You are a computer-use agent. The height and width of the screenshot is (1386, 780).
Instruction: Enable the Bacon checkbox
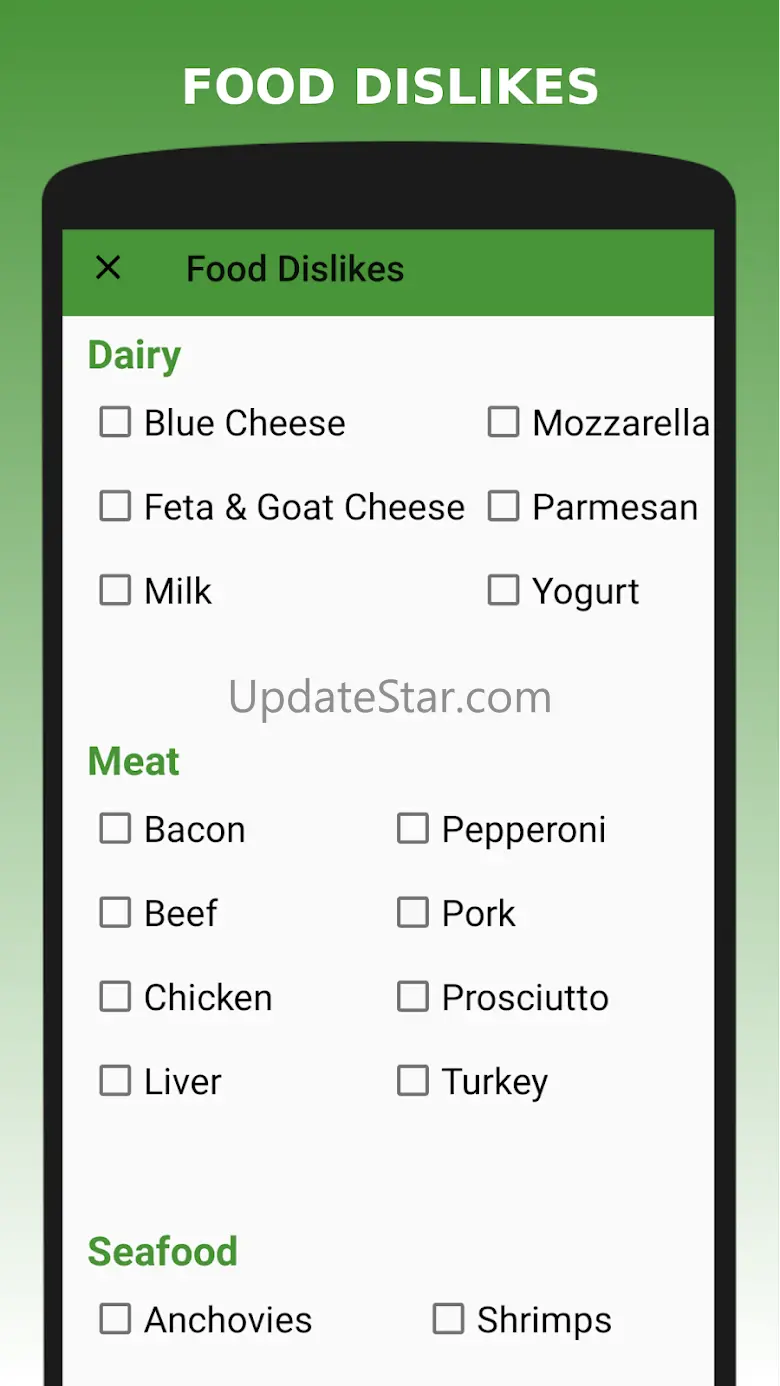[x=115, y=829]
